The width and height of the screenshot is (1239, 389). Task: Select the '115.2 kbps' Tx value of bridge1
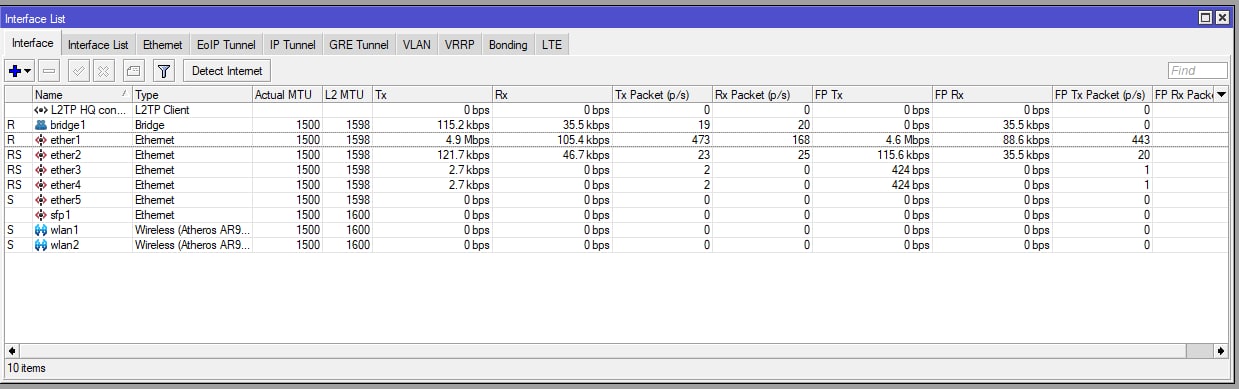(x=463, y=125)
